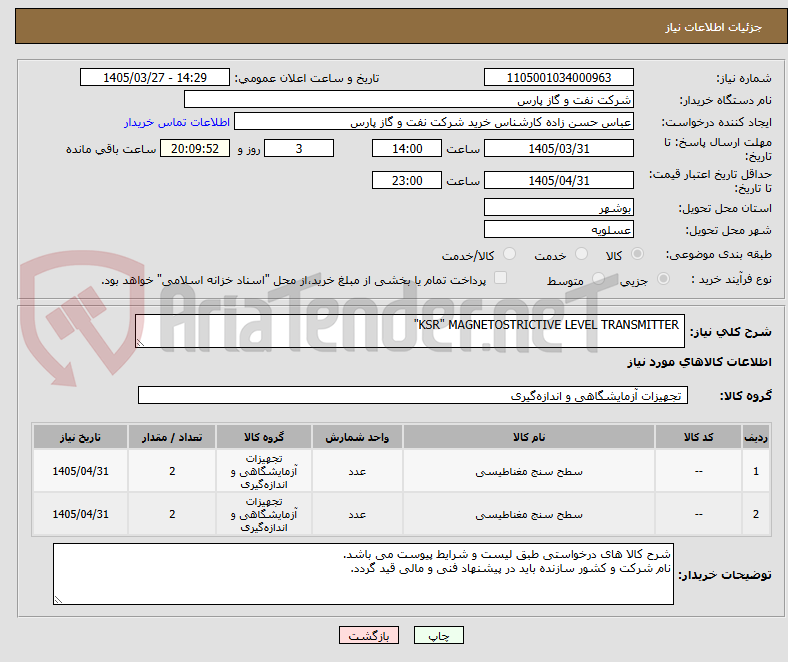788x662 pixels.
Task: Click the گروه کالا column header
Action: 264,437
